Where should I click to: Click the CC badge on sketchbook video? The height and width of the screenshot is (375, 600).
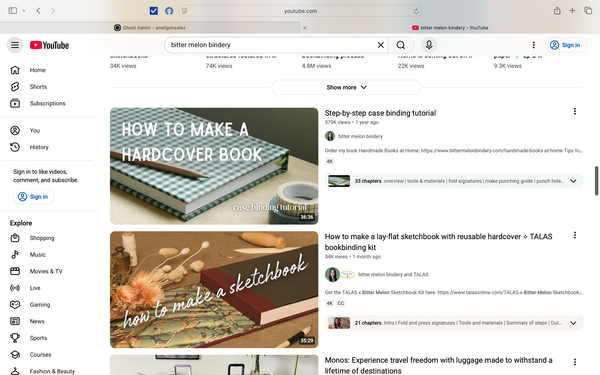point(341,303)
